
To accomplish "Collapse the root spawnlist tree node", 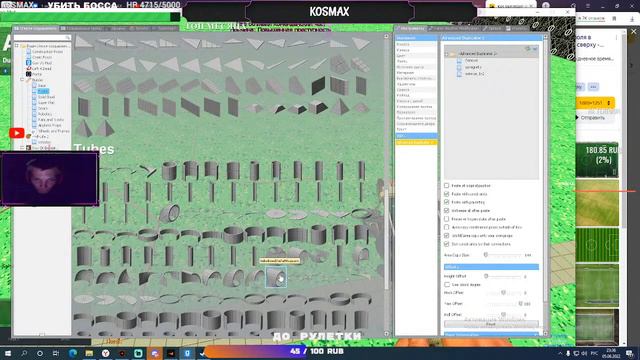I will [17, 46].
